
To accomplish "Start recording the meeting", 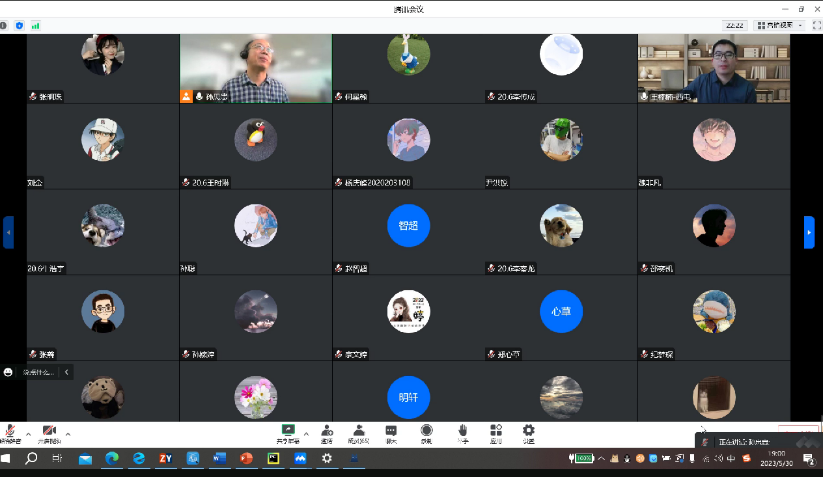I will [x=426, y=432].
